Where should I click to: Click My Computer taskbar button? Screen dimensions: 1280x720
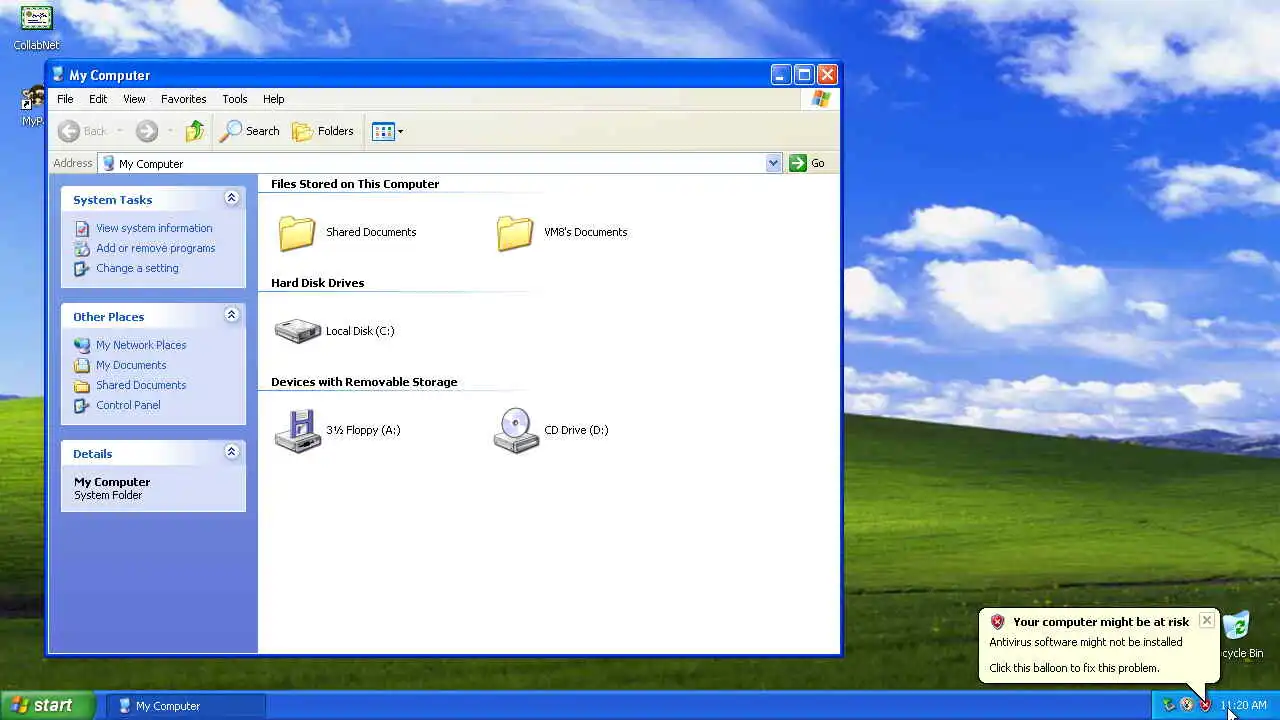click(186, 706)
